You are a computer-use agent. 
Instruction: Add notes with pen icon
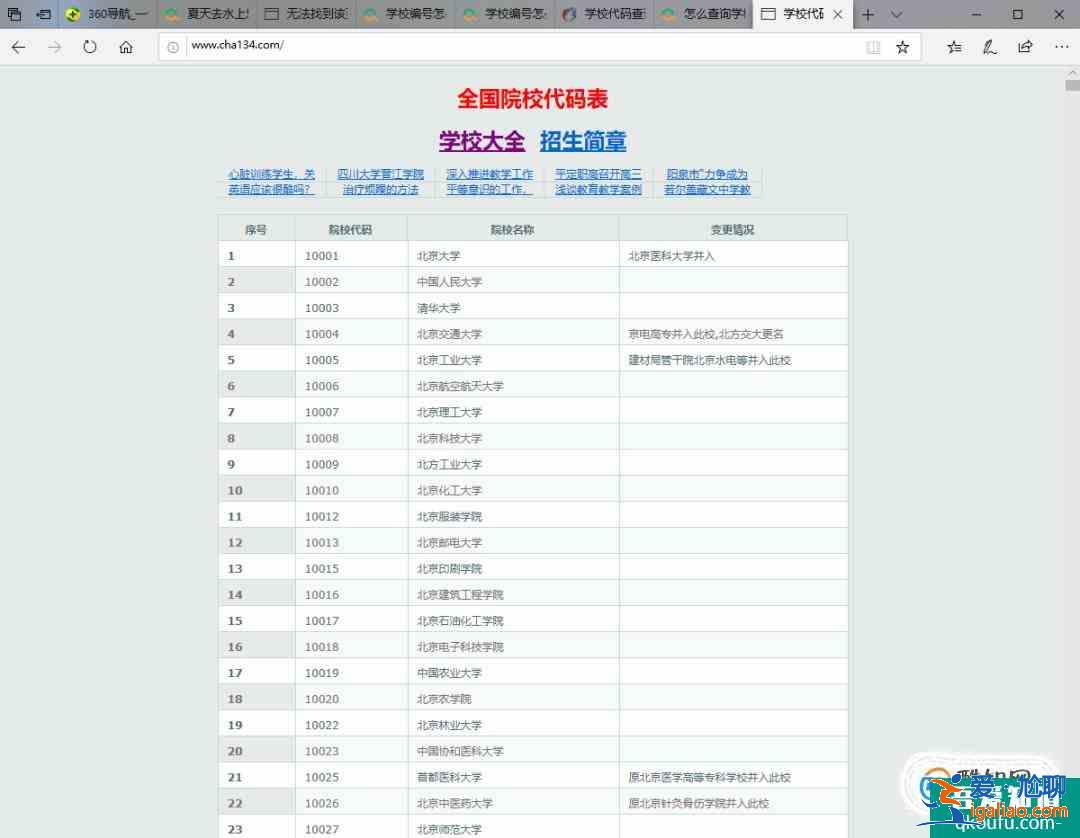pos(990,47)
